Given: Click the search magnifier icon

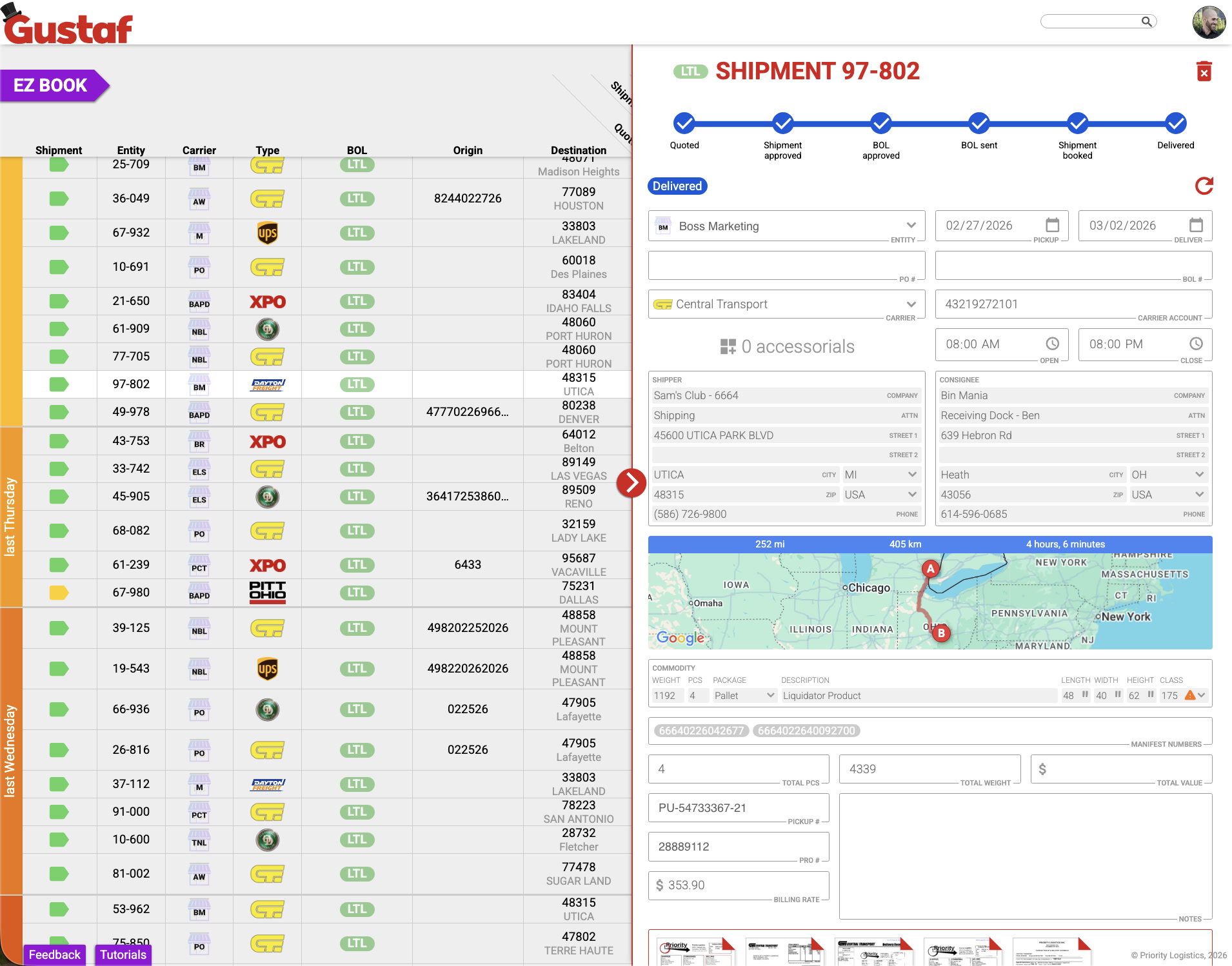Looking at the screenshot, I should (x=1146, y=22).
